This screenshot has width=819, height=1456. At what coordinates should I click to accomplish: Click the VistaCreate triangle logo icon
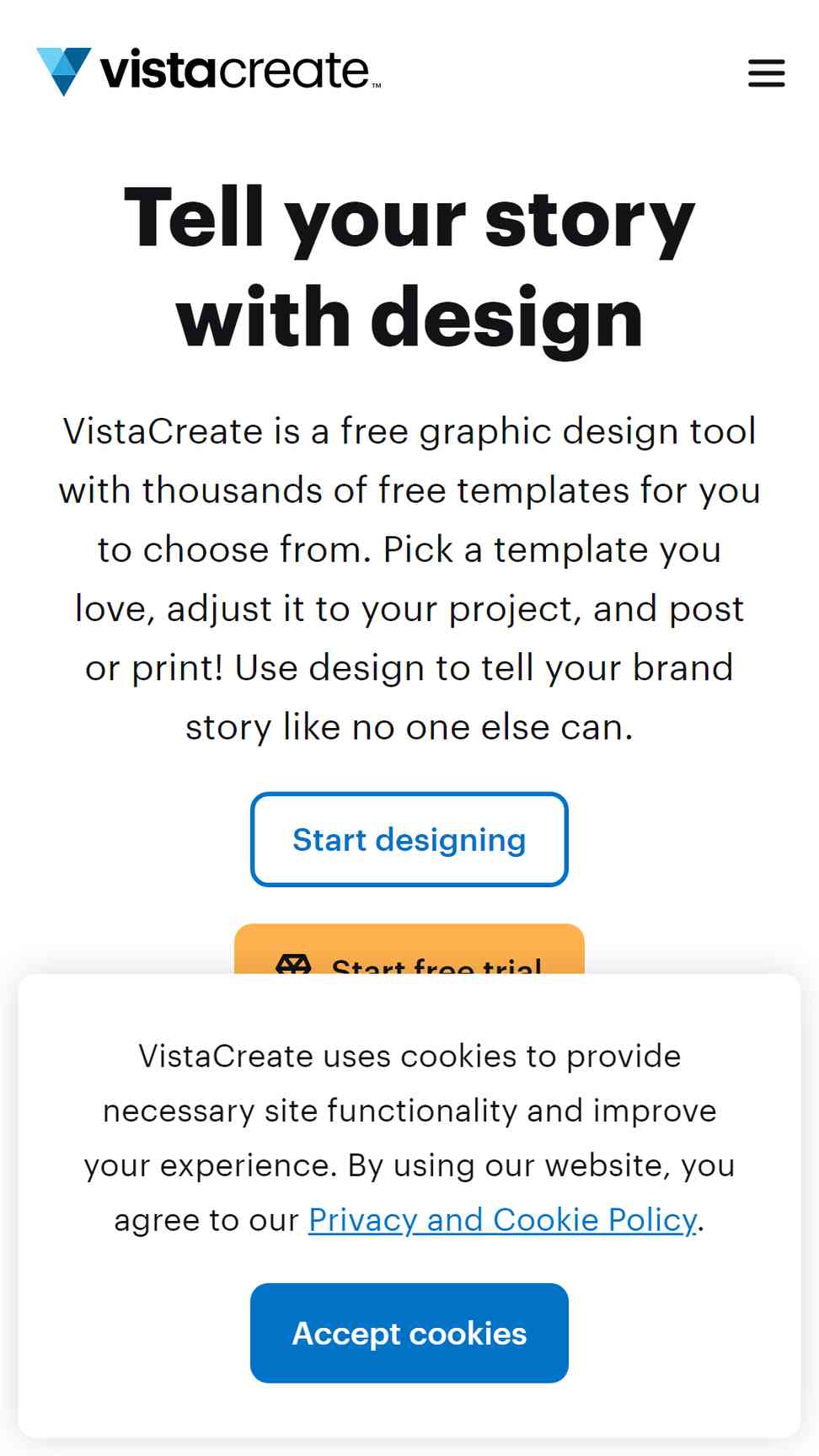[x=64, y=72]
